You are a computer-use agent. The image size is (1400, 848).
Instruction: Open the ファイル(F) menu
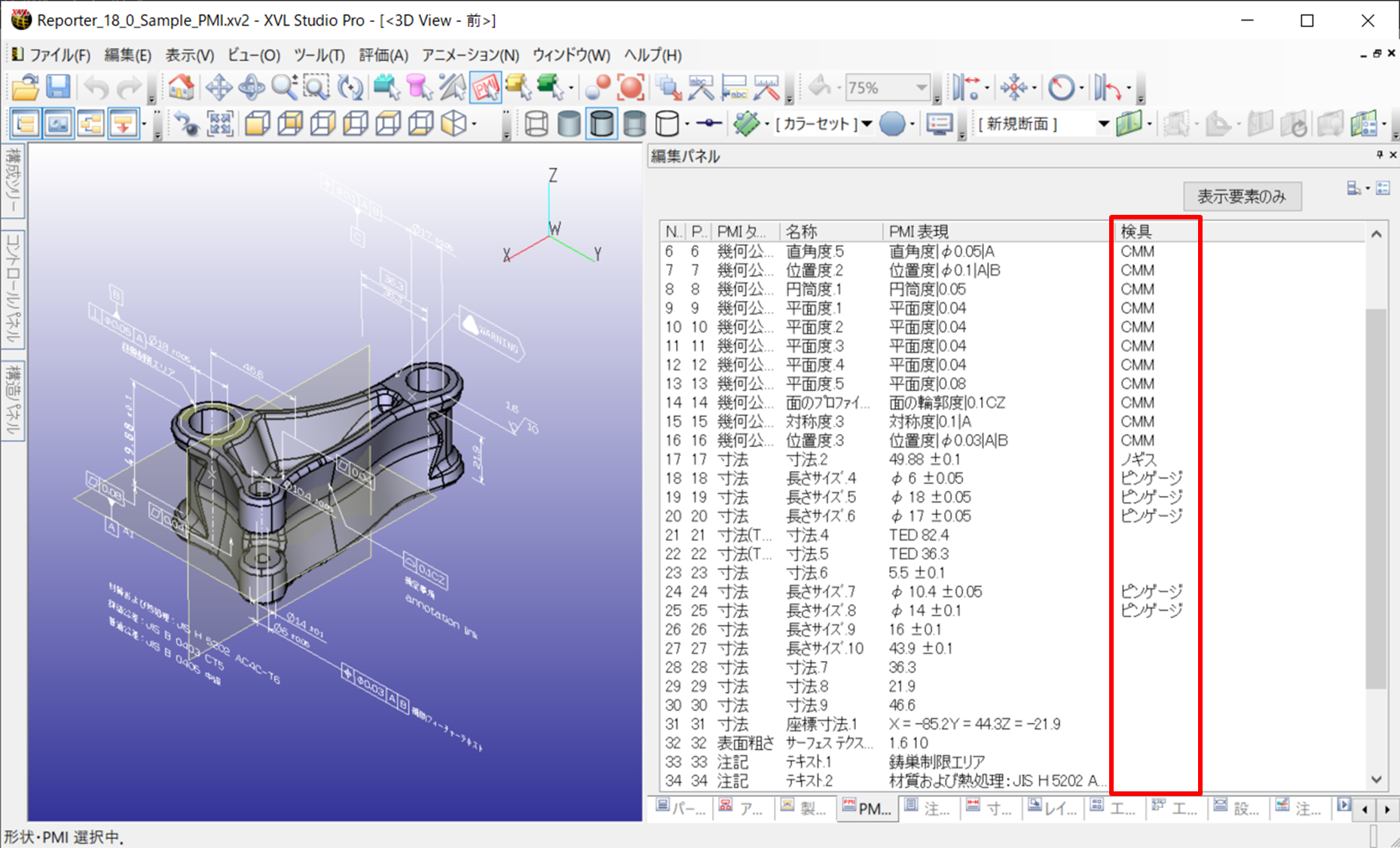click(x=60, y=55)
